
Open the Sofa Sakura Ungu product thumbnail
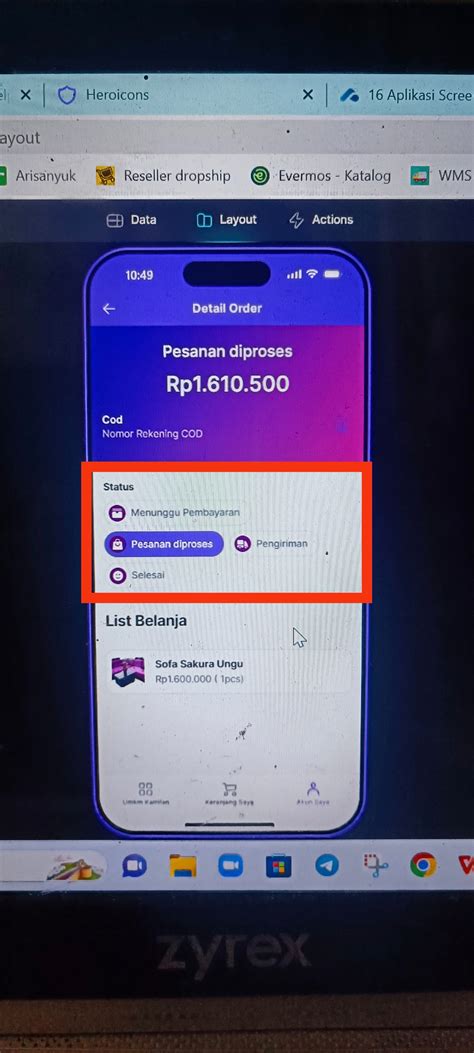(x=128, y=671)
